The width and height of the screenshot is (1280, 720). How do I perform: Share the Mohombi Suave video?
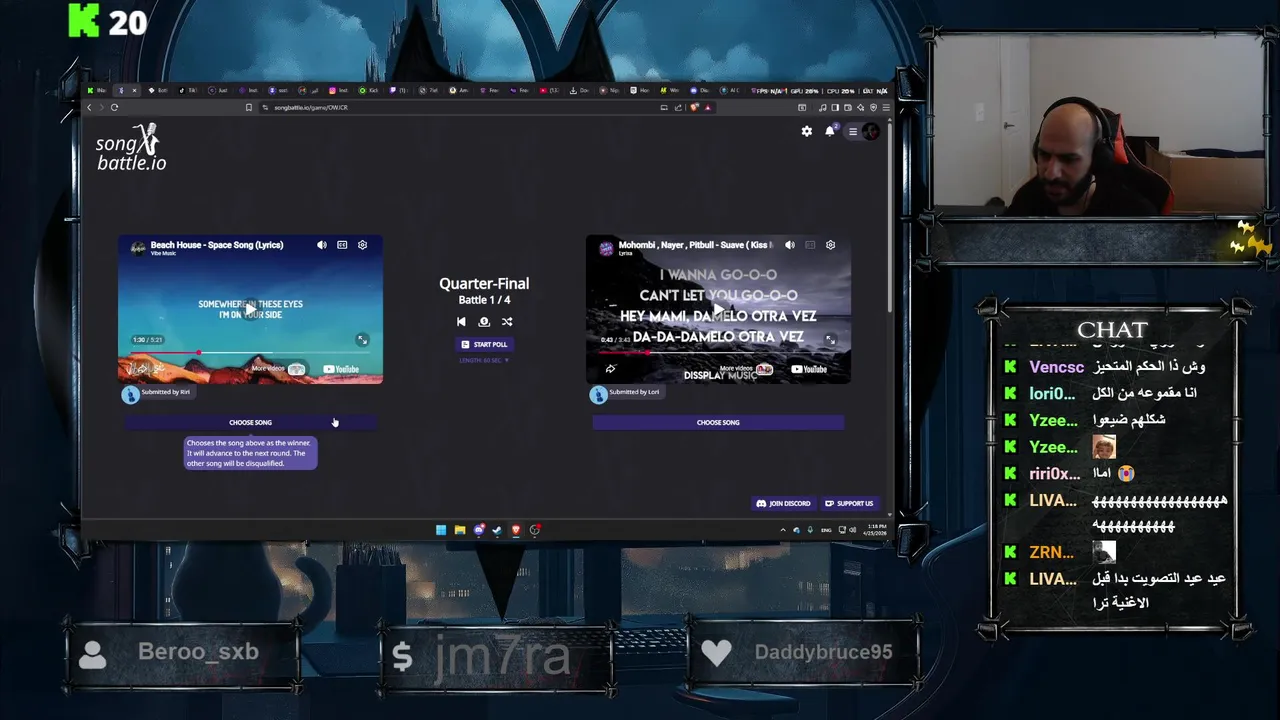pos(611,369)
